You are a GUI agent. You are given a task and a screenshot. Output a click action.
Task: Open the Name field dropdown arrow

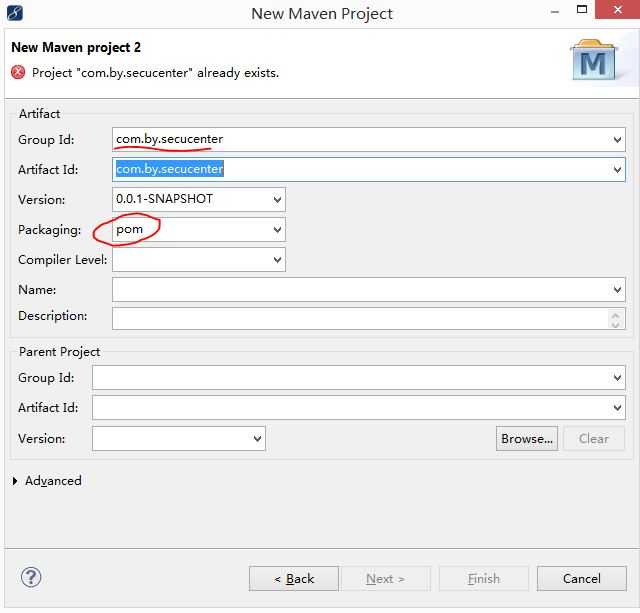point(617,289)
